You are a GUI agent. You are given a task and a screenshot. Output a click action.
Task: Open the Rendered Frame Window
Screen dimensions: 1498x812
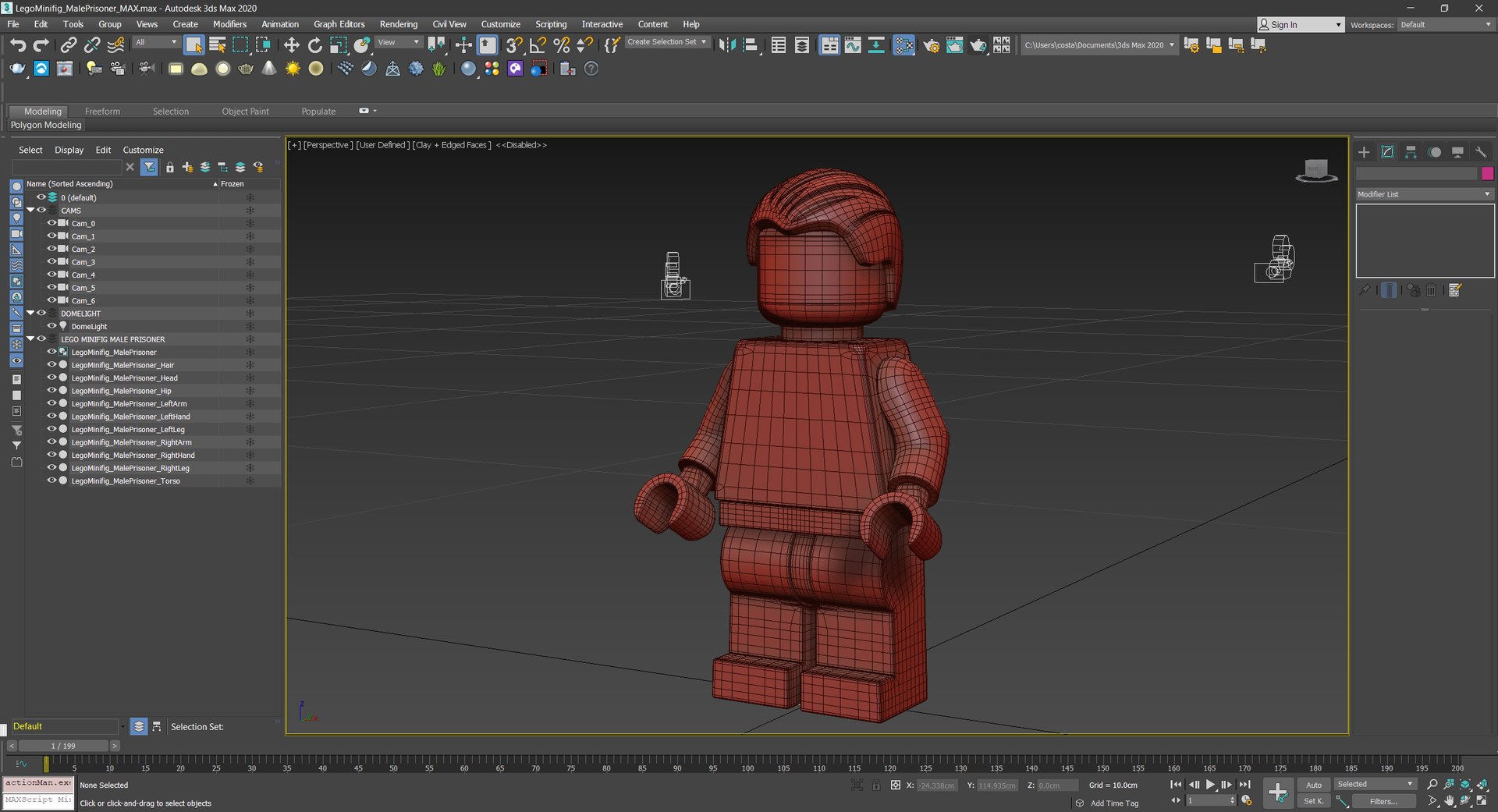coord(954,45)
